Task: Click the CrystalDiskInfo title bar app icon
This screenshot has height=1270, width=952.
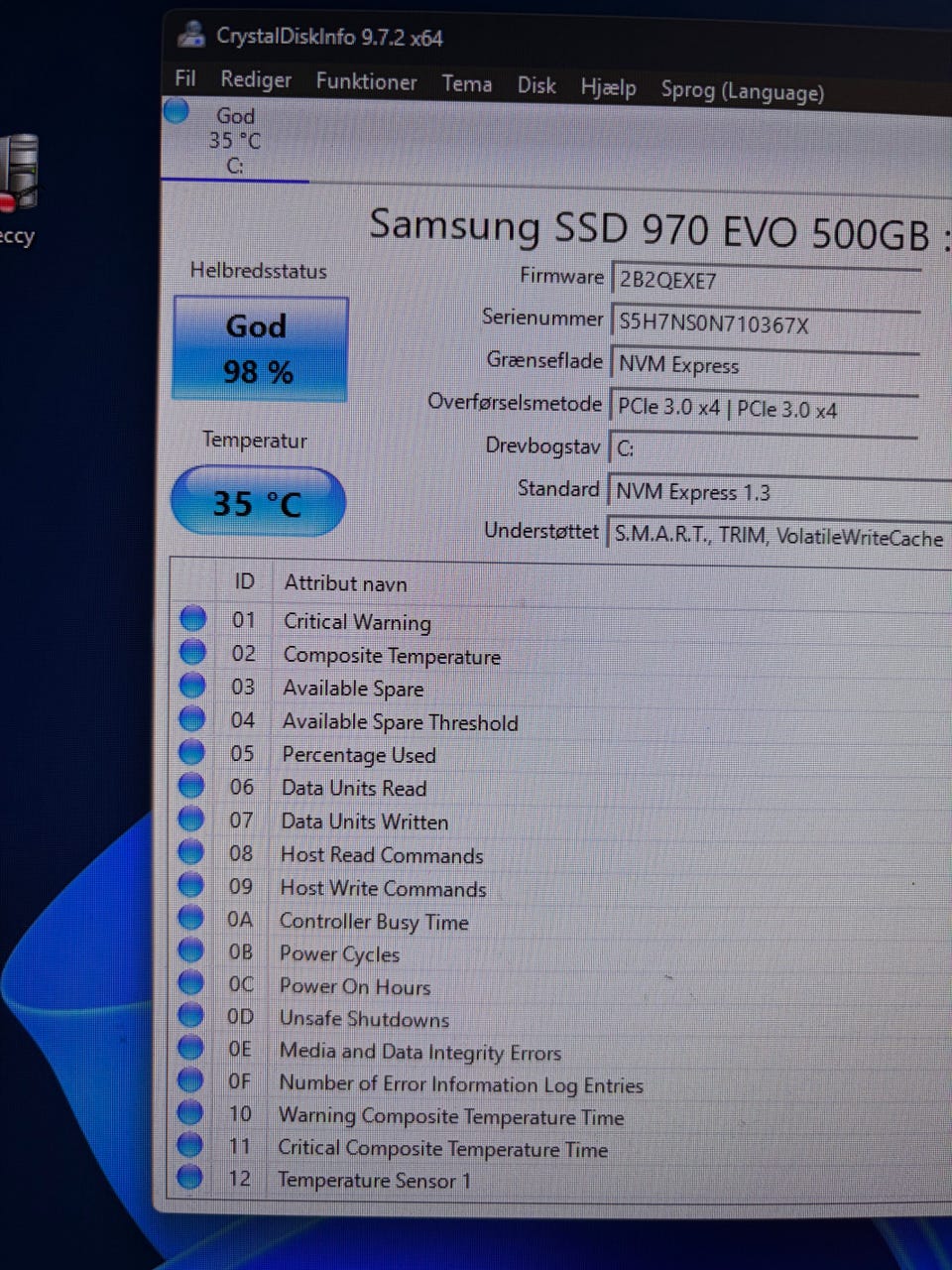Action: [191, 34]
